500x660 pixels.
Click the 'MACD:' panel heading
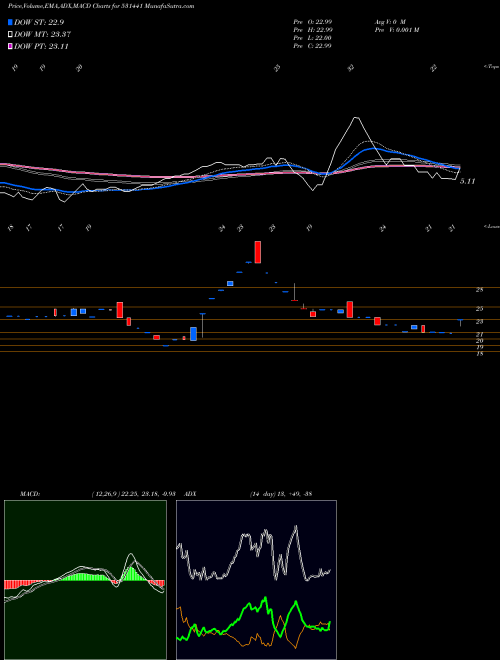point(29,494)
